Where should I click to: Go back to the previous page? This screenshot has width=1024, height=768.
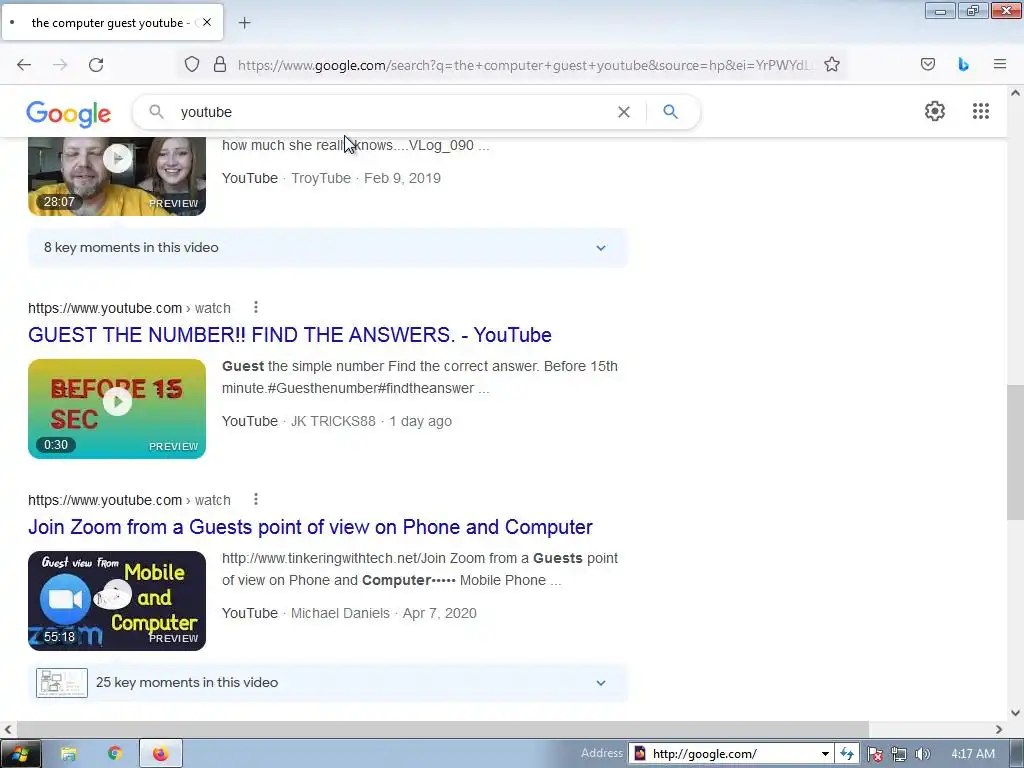pyautogui.click(x=24, y=65)
